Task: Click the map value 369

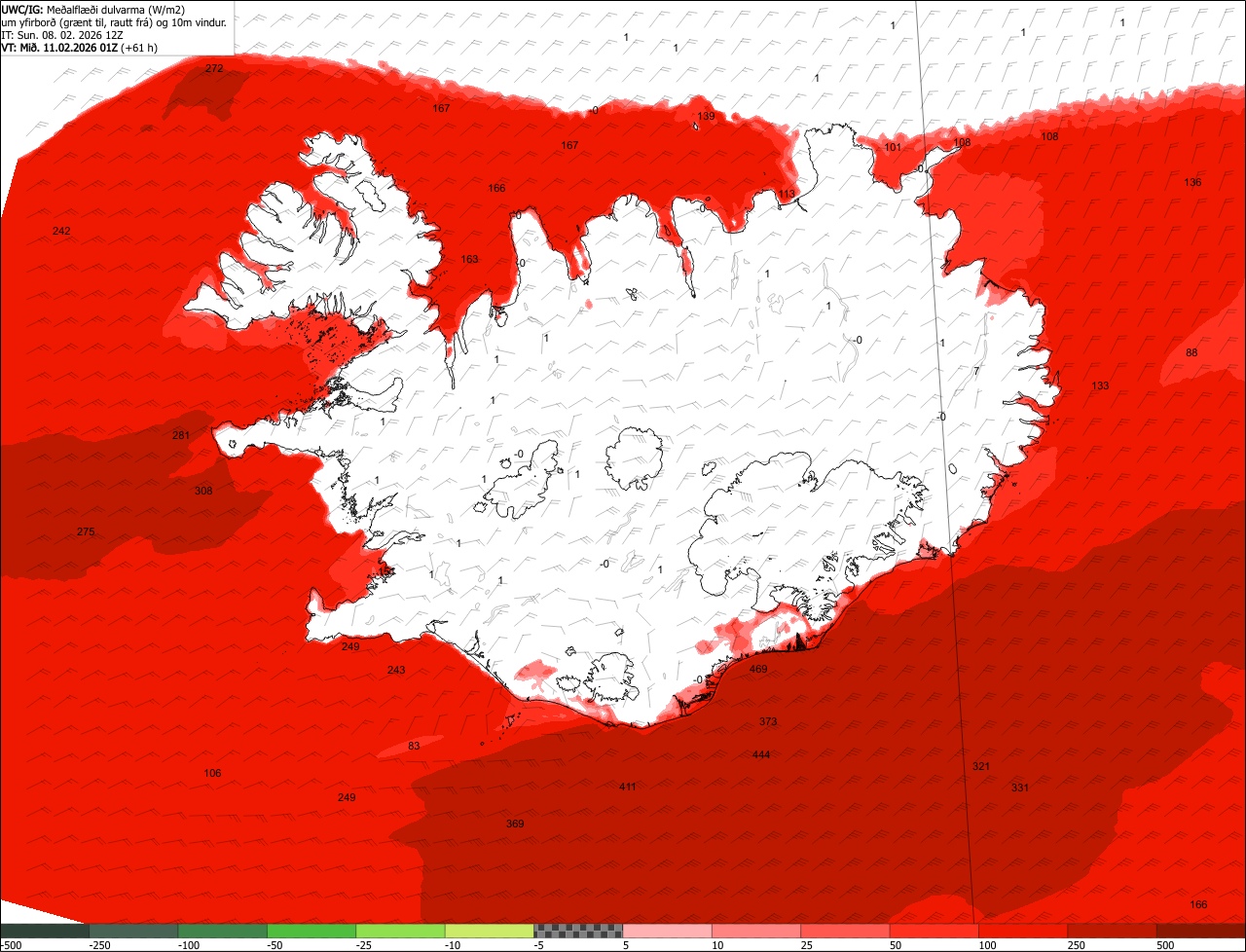Action: pyautogui.click(x=515, y=824)
